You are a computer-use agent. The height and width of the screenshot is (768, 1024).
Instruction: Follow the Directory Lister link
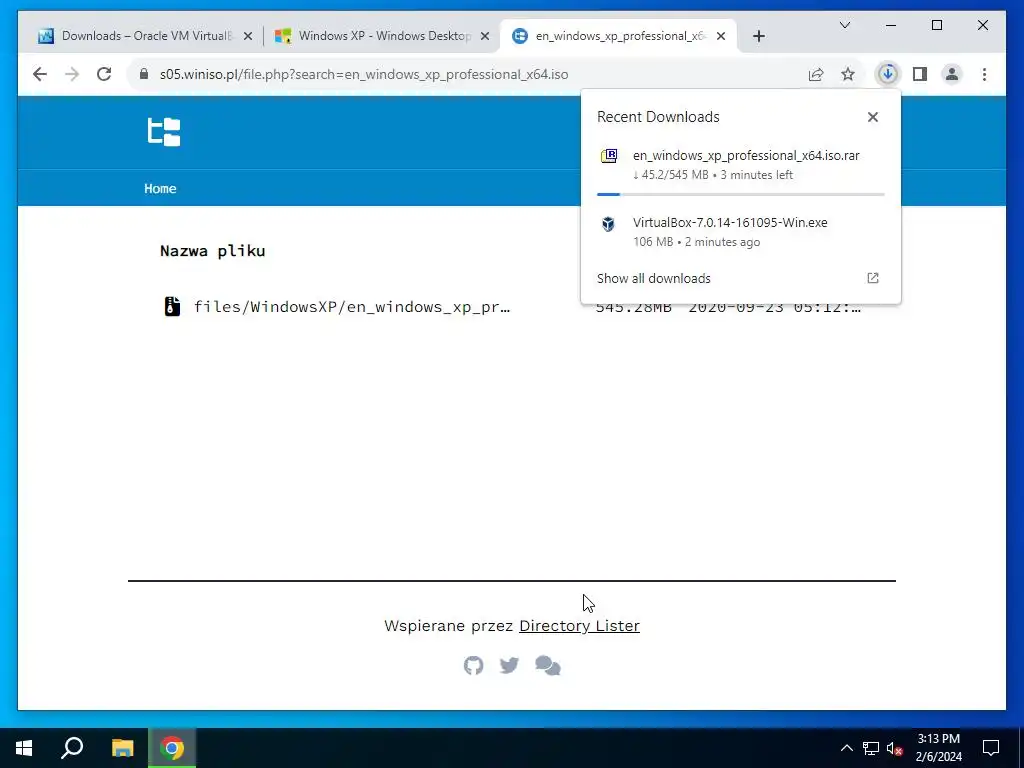579,626
